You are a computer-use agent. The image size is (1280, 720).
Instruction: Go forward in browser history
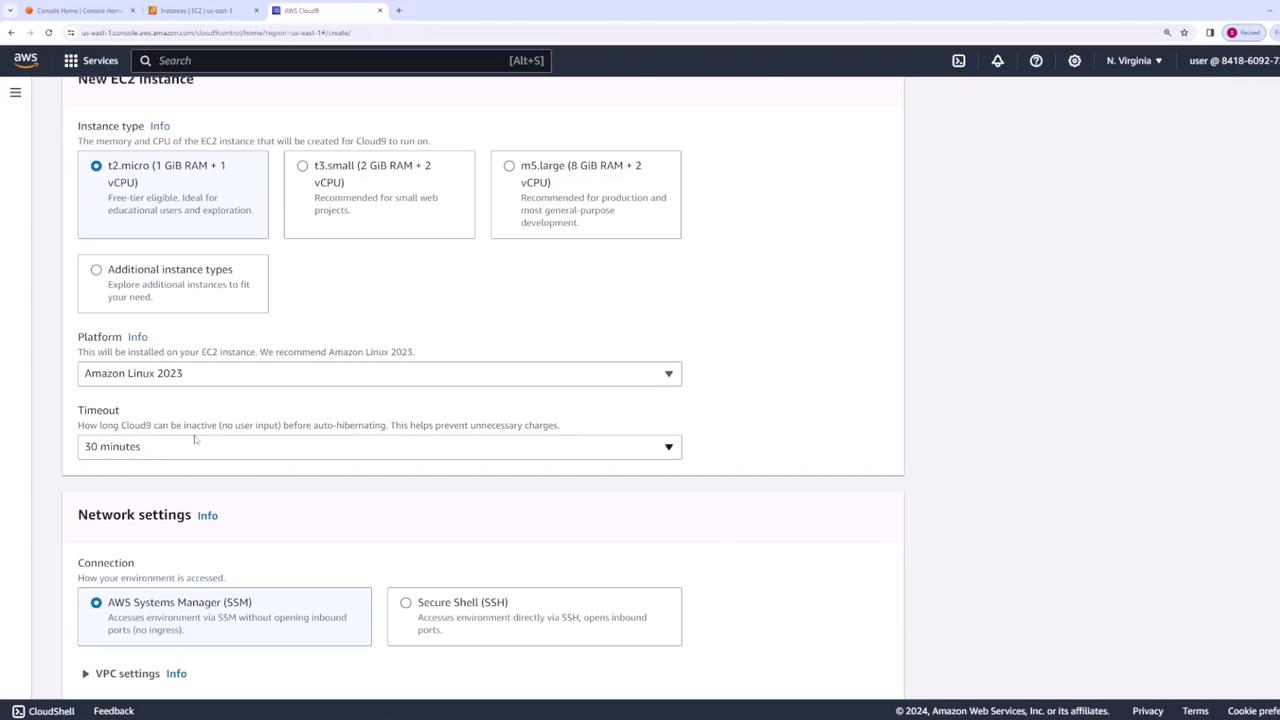(x=30, y=33)
